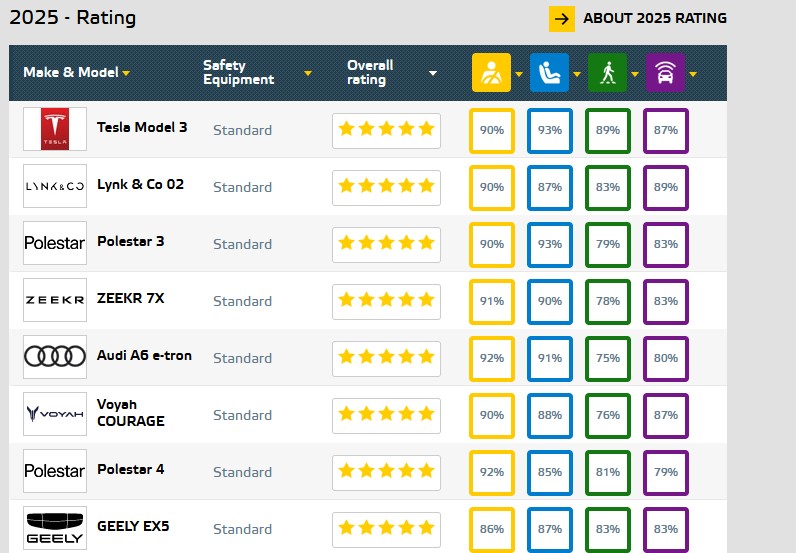Open Voyah COURAGE results
The height and width of the screenshot is (553, 796).
130,412
